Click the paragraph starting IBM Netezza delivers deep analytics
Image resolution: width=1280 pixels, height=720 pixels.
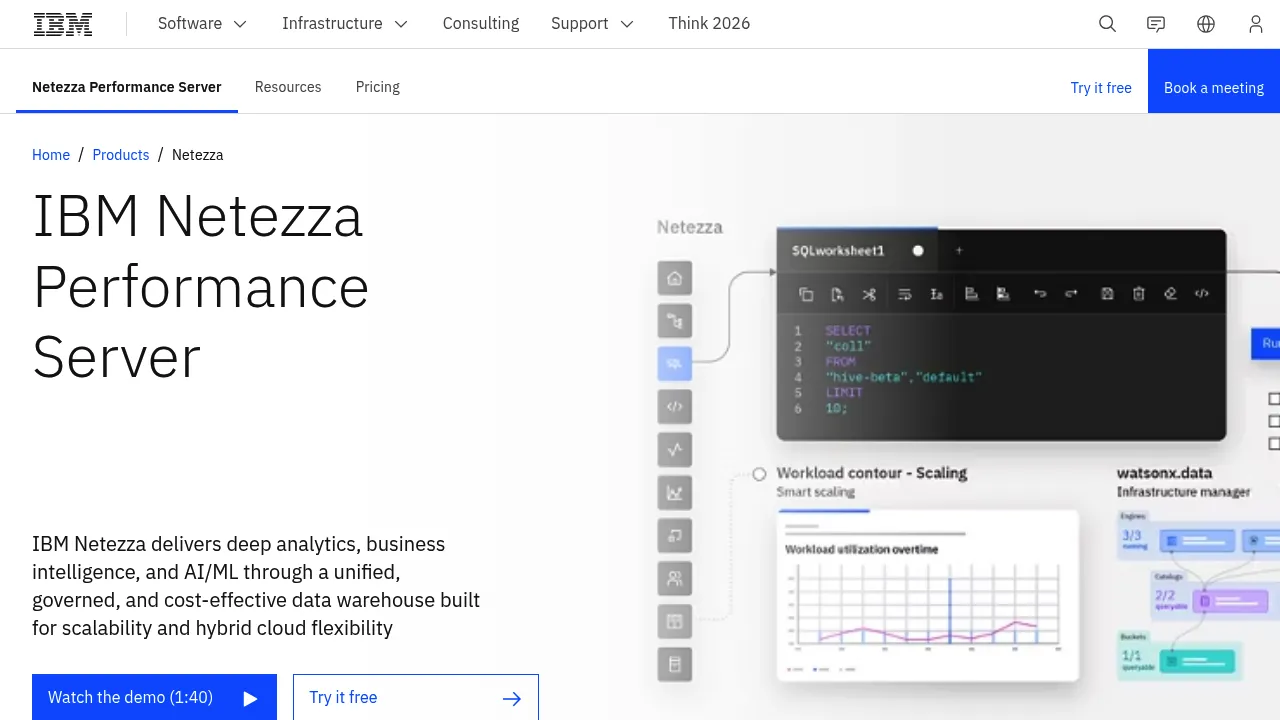(x=256, y=586)
